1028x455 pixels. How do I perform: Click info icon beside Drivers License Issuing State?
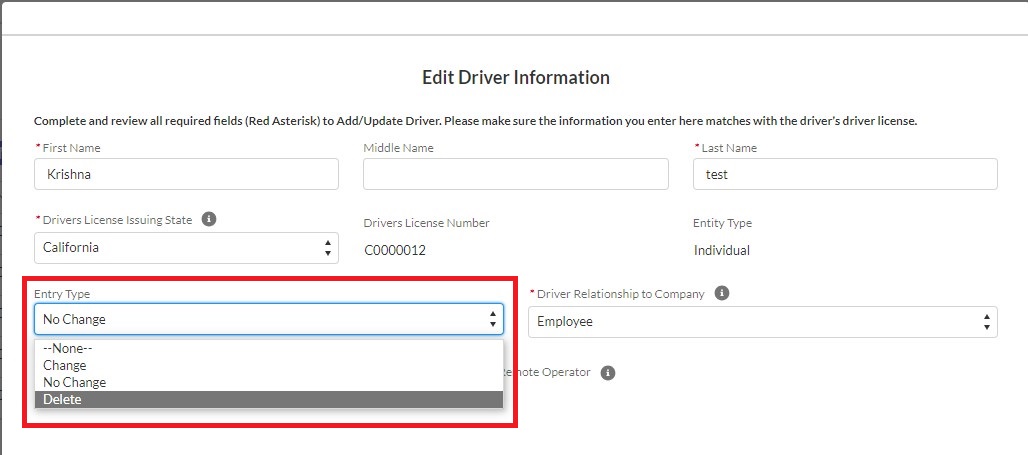[209, 220]
